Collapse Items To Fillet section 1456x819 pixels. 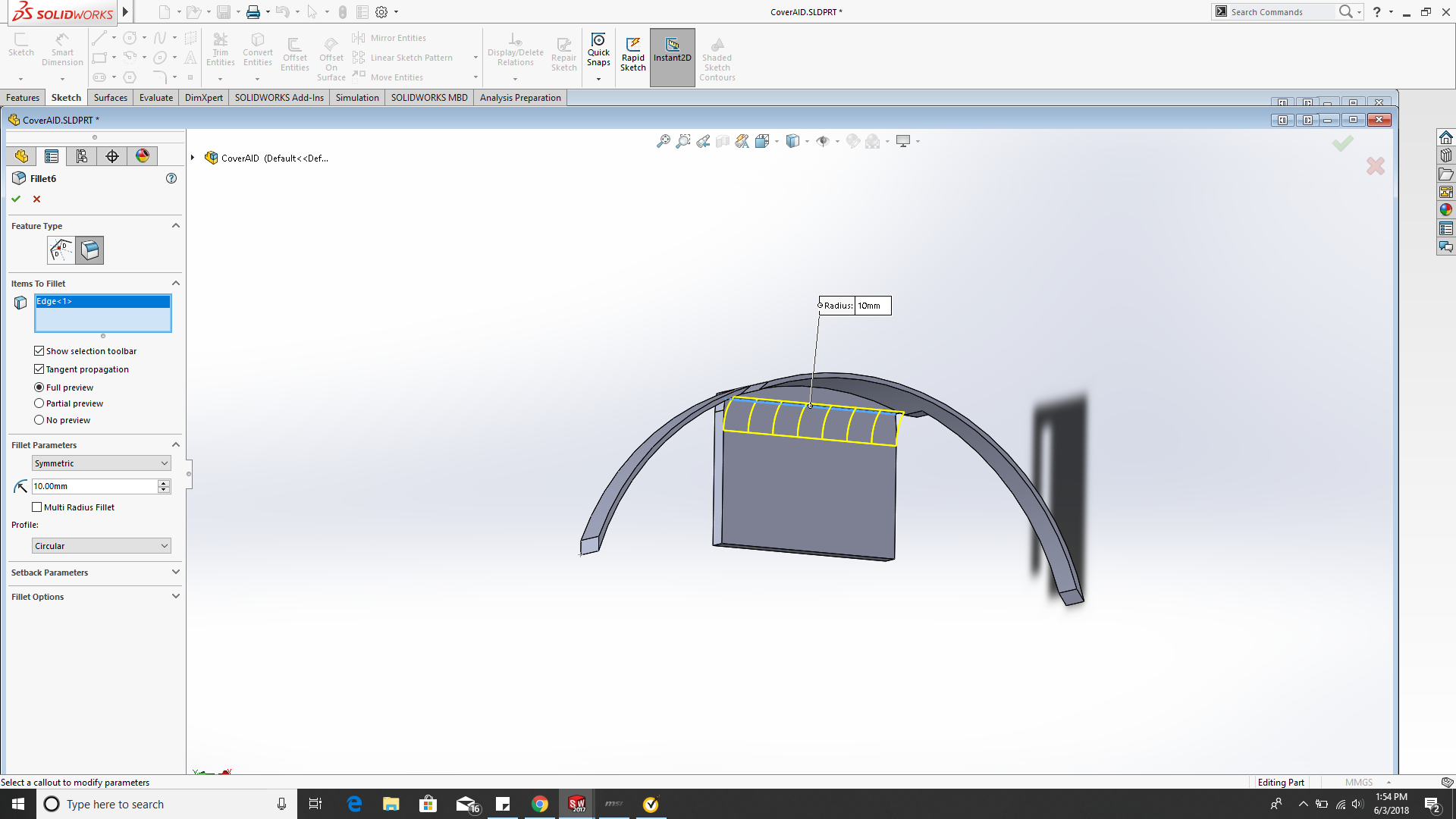(x=176, y=284)
